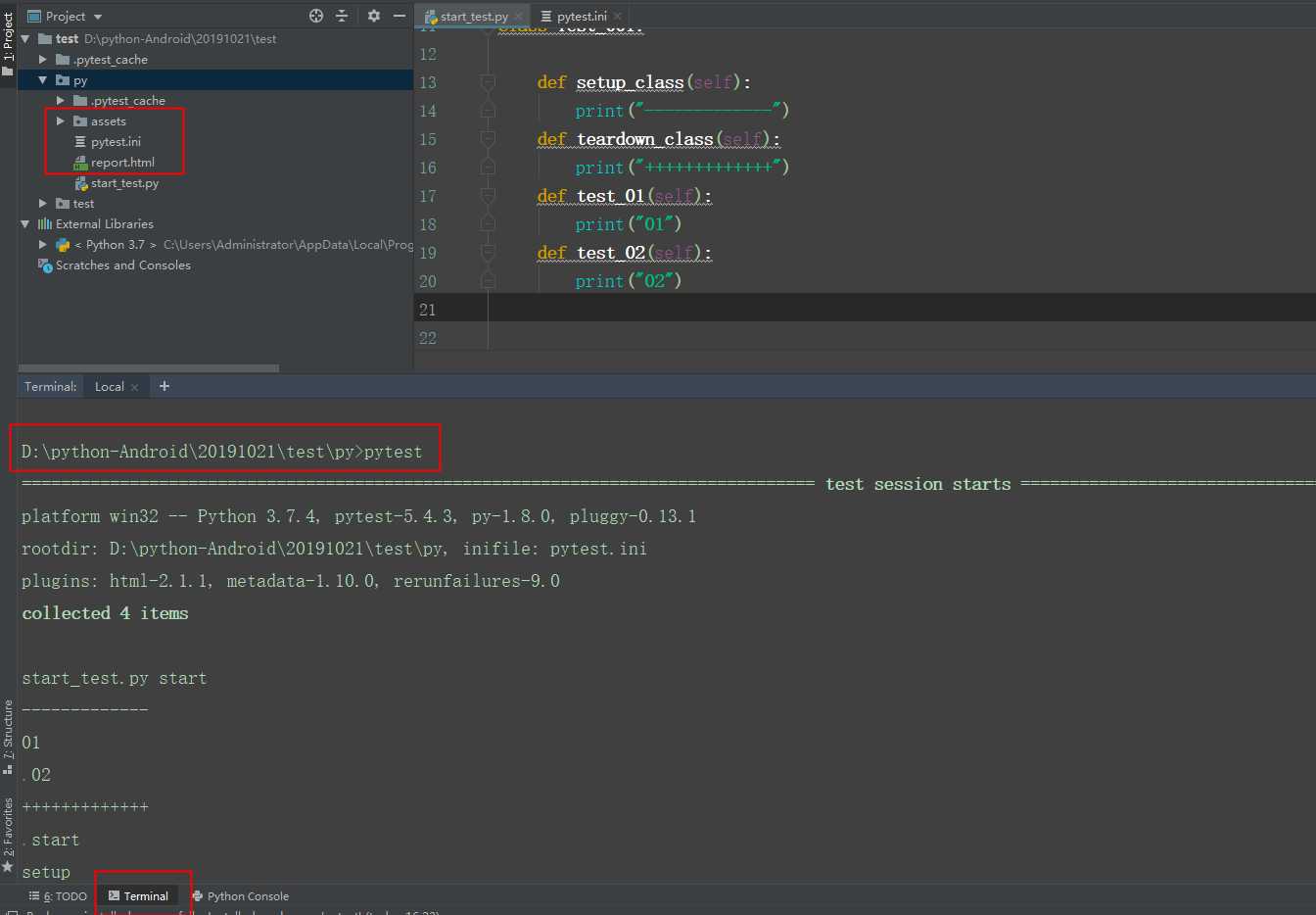Click the collapse all icon in Project panel
The image size is (1316, 915).
pyautogui.click(x=342, y=16)
